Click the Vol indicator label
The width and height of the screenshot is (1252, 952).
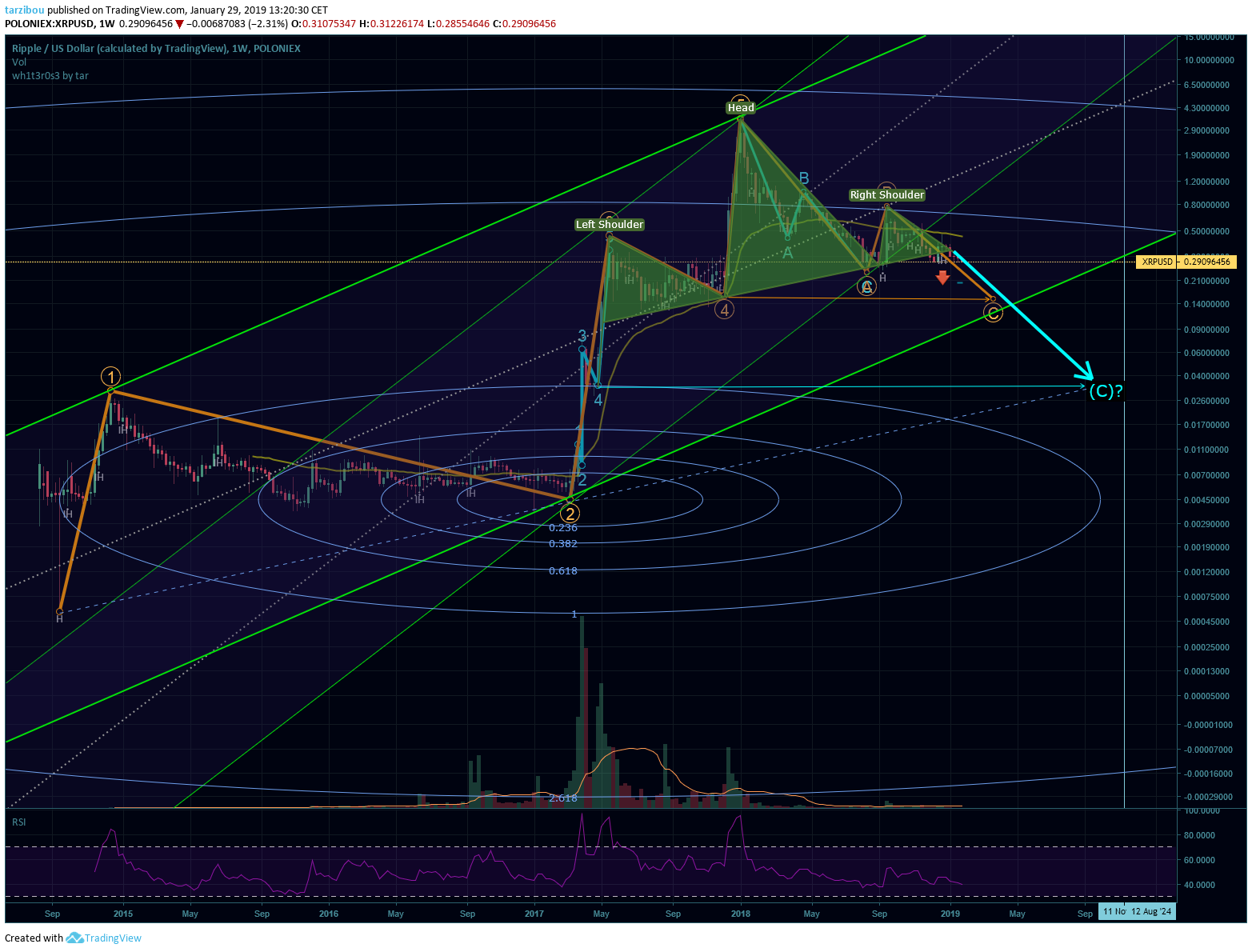(x=19, y=62)
